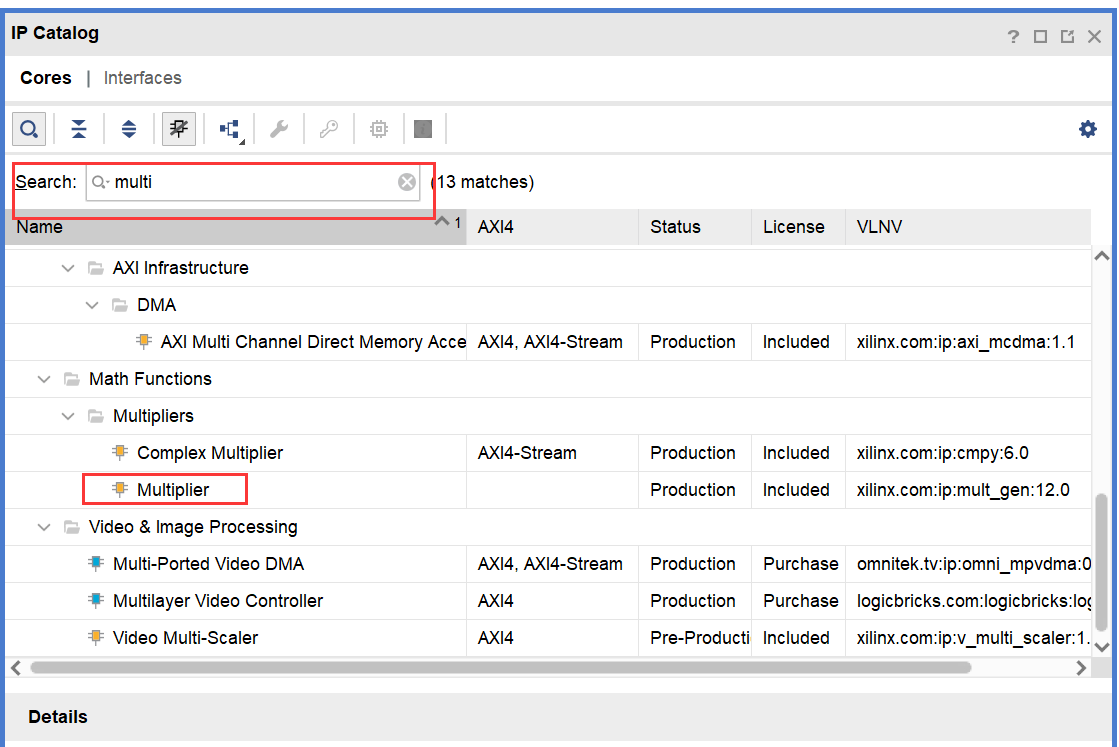
Task: Click the AXI Infrastructure folder label
Action: [x=181, y=268]
